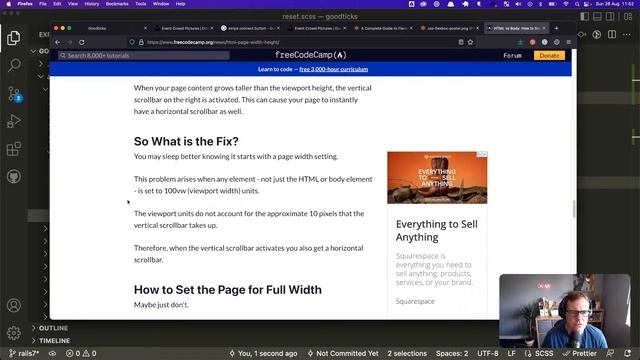Open freeCodeCamp Forum link
This screenshot has width=640, height=360.
click(512, 56)
